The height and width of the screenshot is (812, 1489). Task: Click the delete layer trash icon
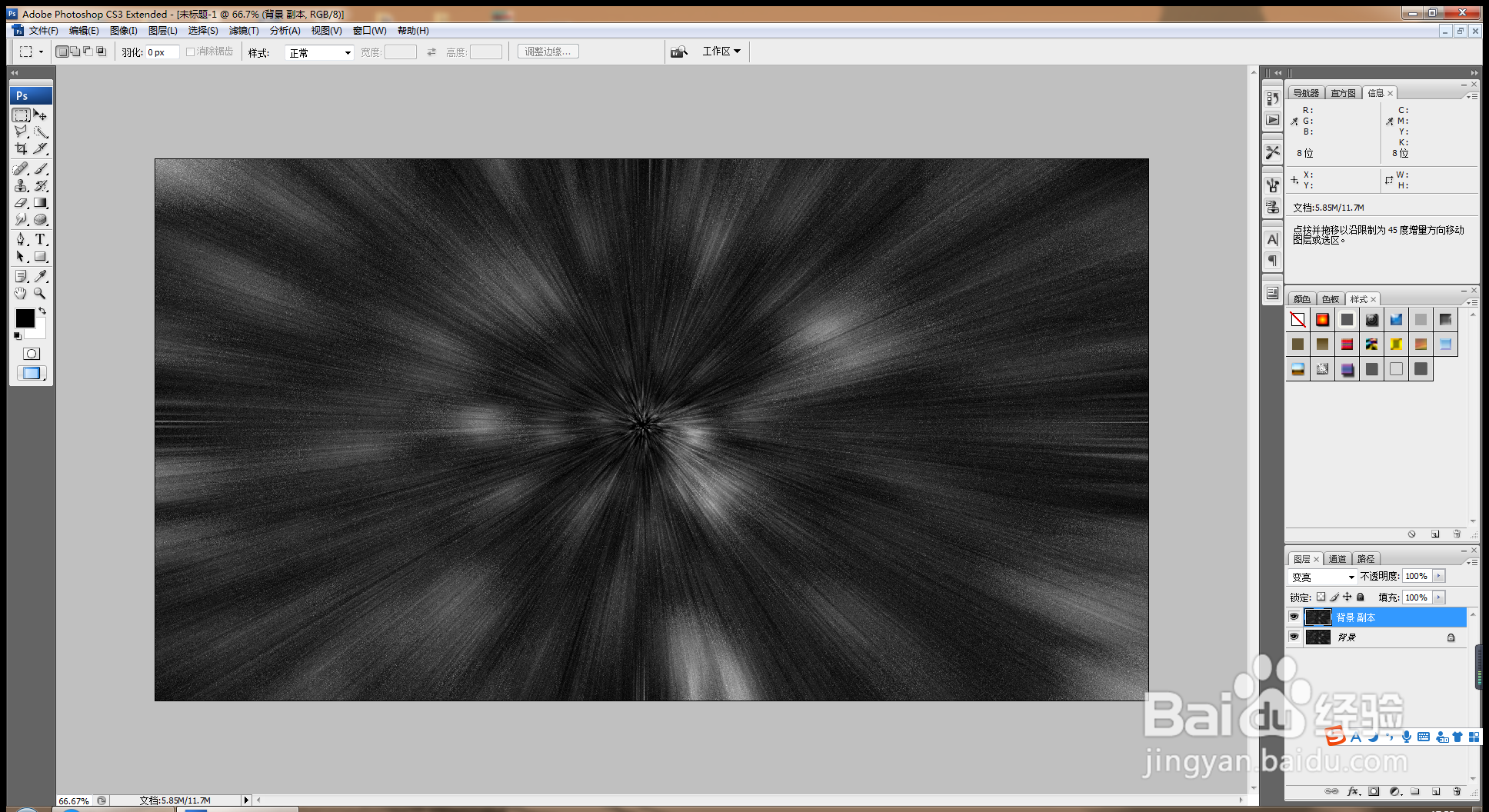[1457, 791]
